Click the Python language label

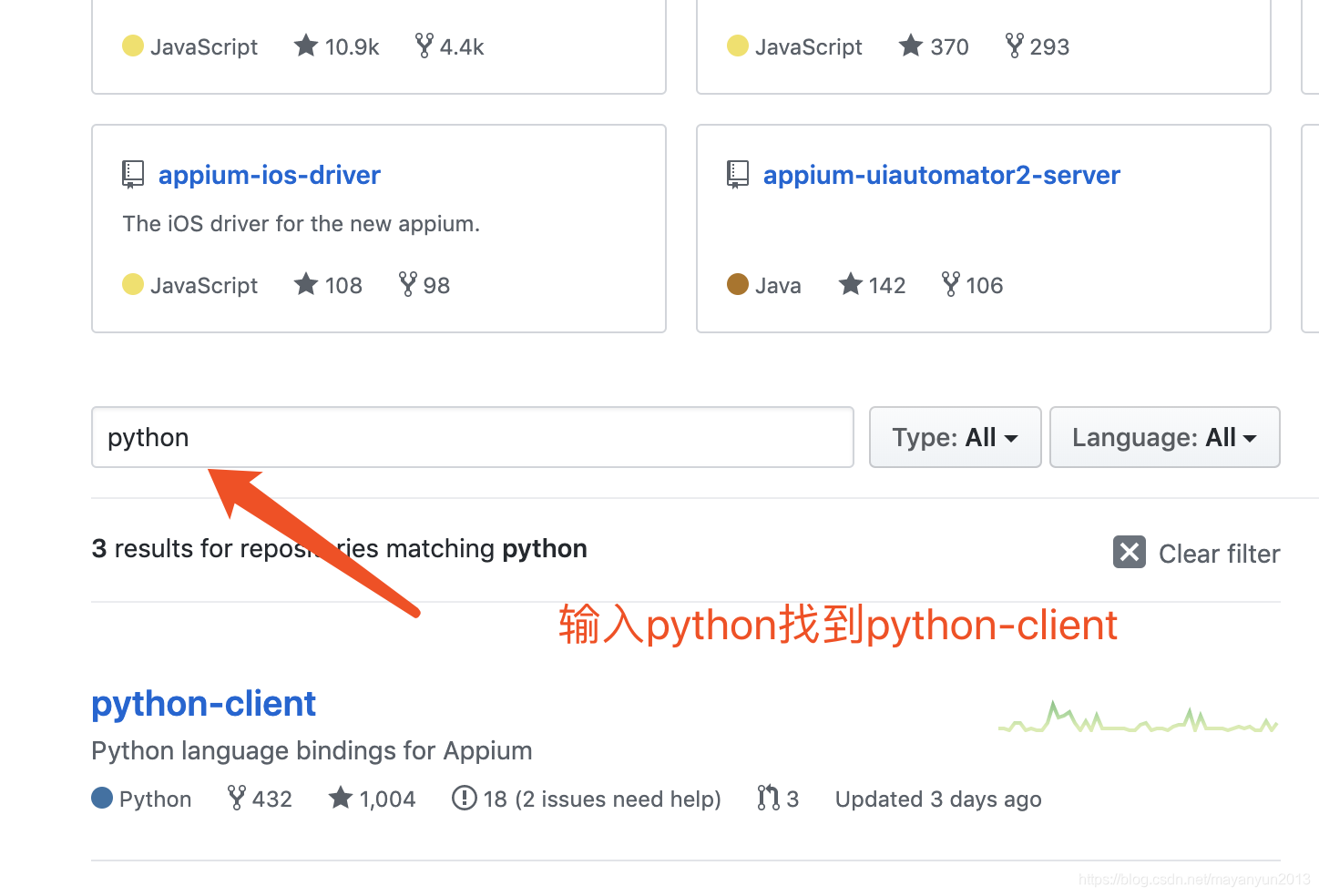coord(155,799)
